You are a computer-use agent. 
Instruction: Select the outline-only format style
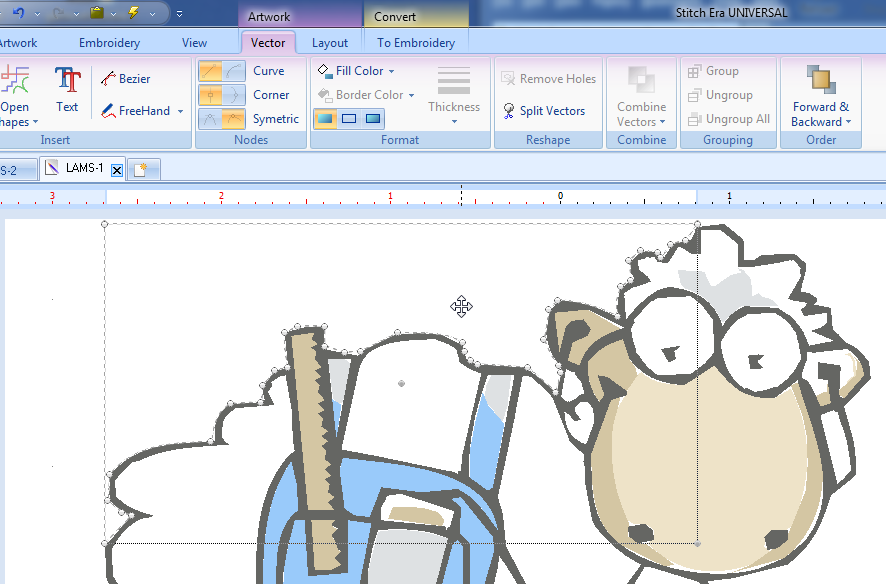pos(349,119)
